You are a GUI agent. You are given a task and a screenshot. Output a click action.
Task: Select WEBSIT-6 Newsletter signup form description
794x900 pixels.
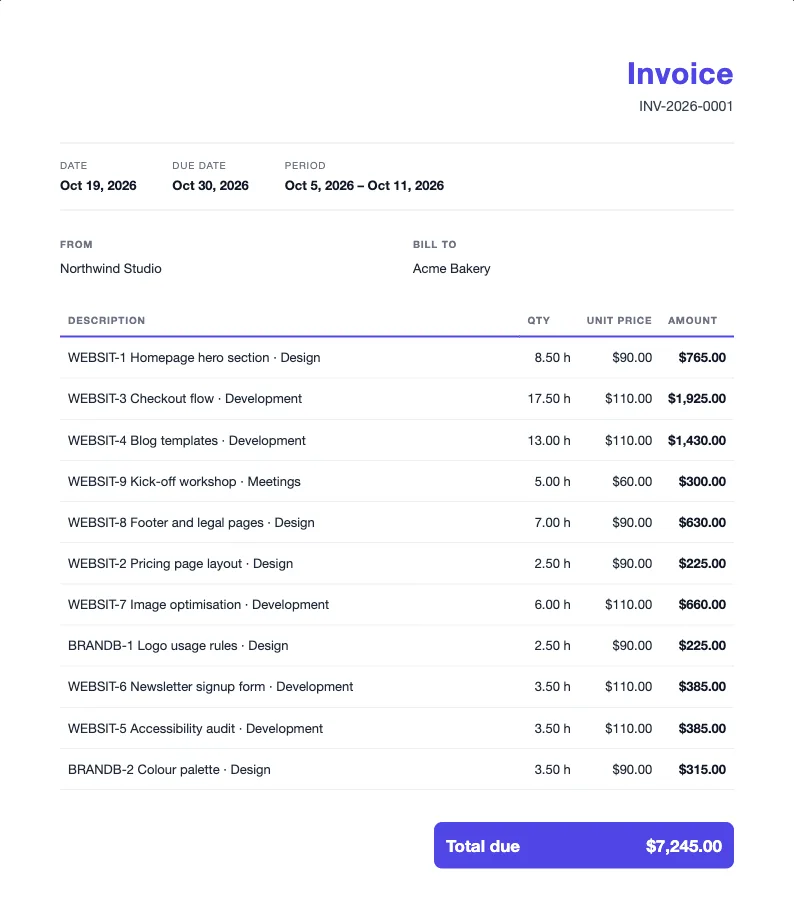(211, 686)
